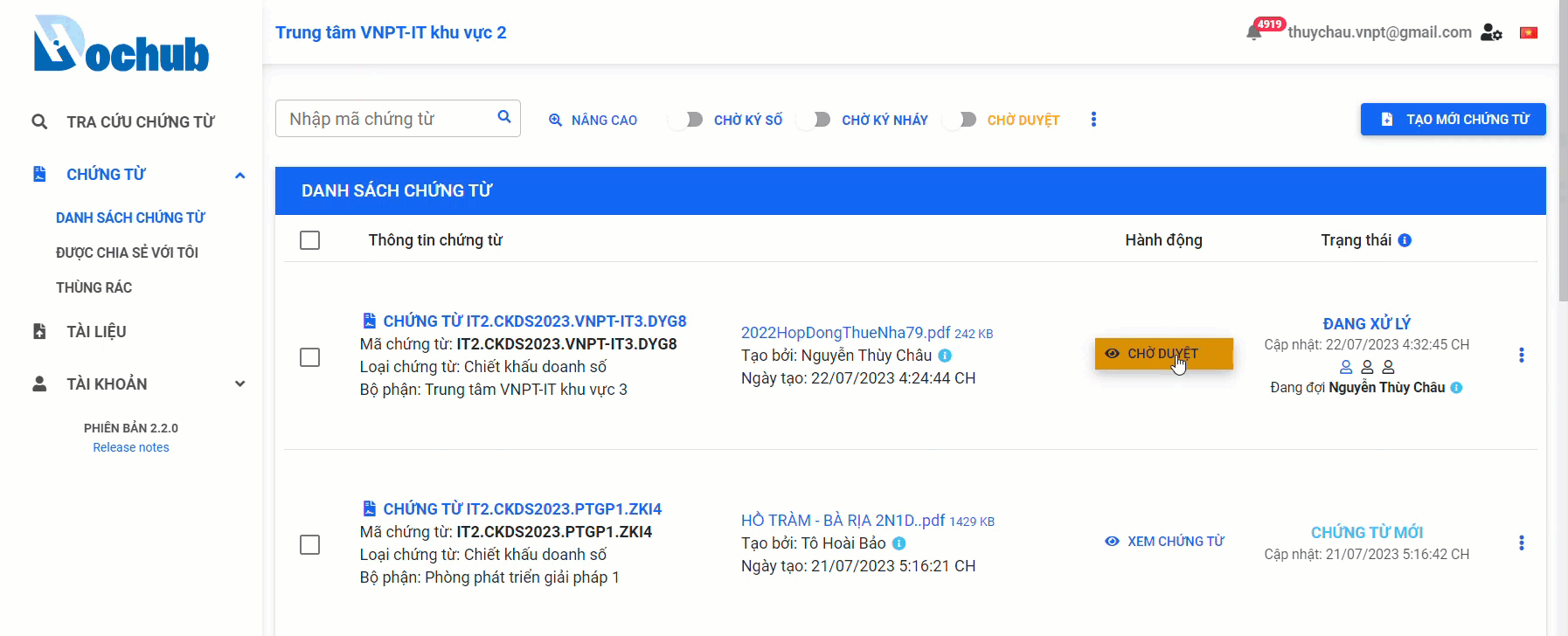This screenshot has height=636, width=1568.
Task: Click the advanced search magnifier icon
Action: (555, 120)
